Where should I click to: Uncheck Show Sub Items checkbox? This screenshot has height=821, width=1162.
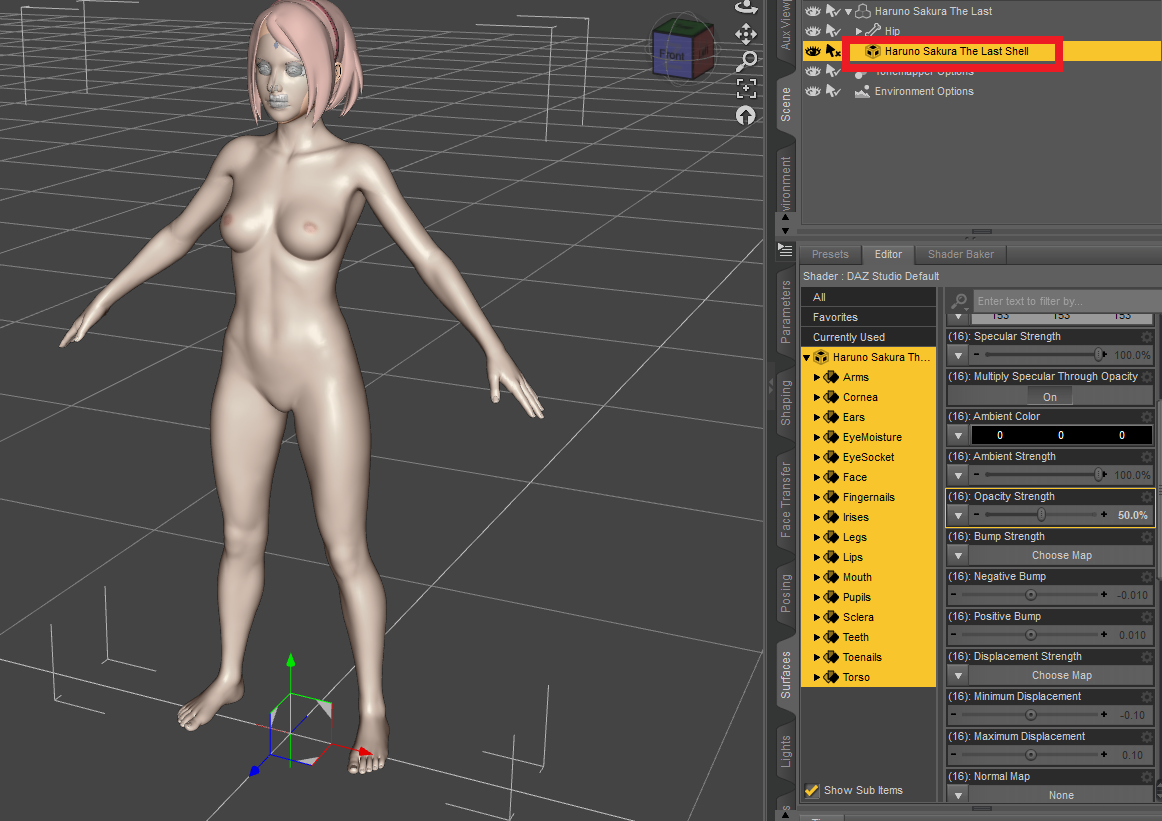point(811,790)
